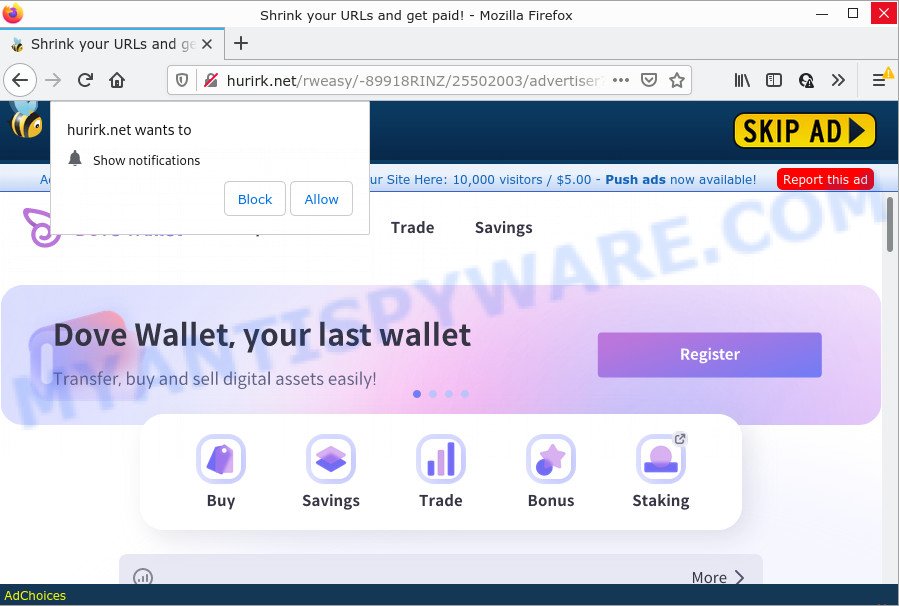Click the purple Register button
Viewport: 899px width, 606px height.
coord(709,354)
